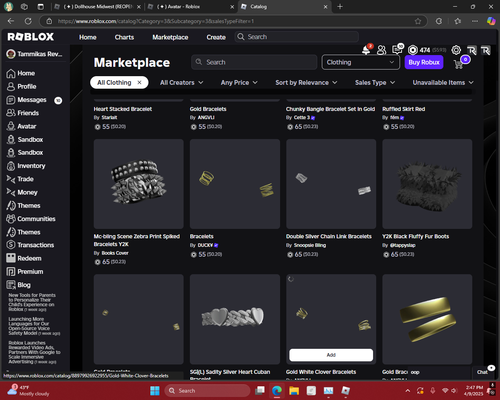Refresh the browser page
500x400 pixels.
coord(28,21)
